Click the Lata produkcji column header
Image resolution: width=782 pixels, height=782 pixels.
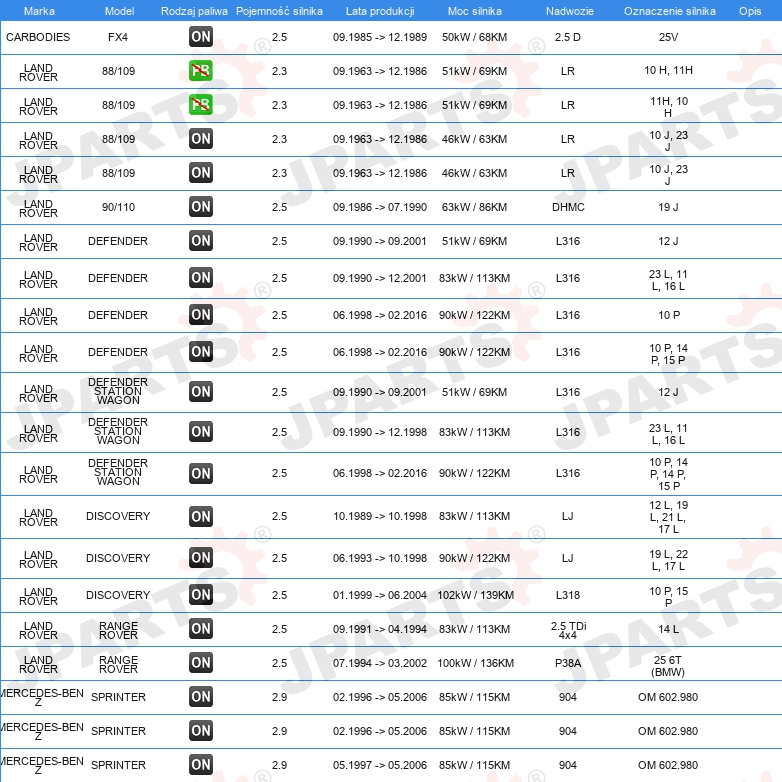coord(380,11)
